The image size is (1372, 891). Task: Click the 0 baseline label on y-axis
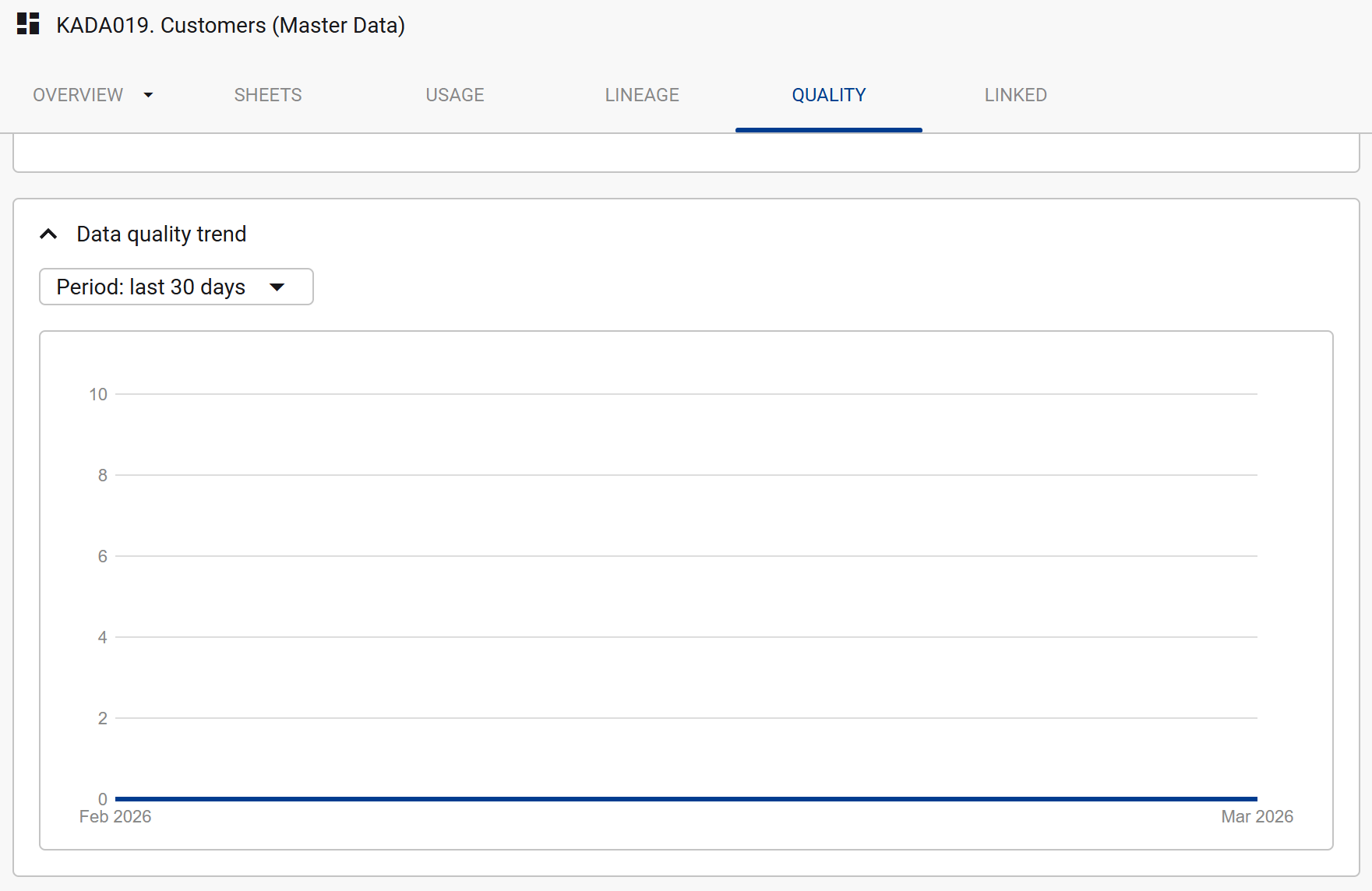click(102, 799)
